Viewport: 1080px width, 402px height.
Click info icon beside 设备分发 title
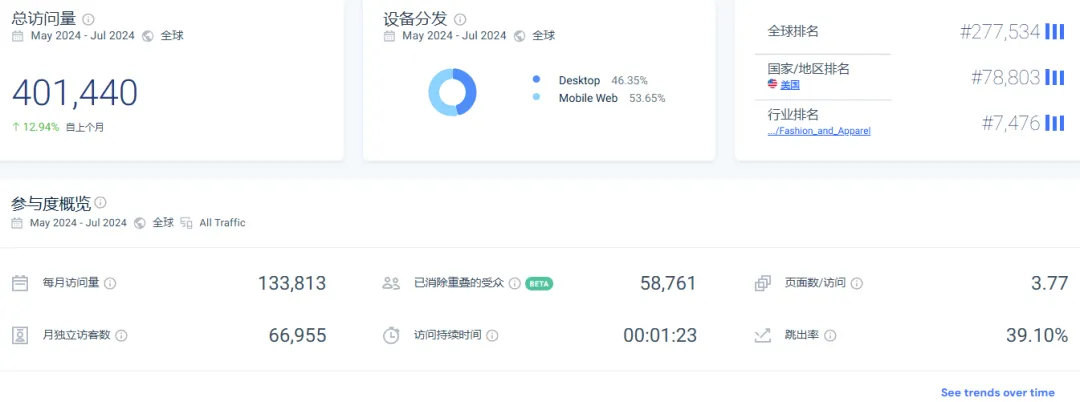[x=460, y=19]
